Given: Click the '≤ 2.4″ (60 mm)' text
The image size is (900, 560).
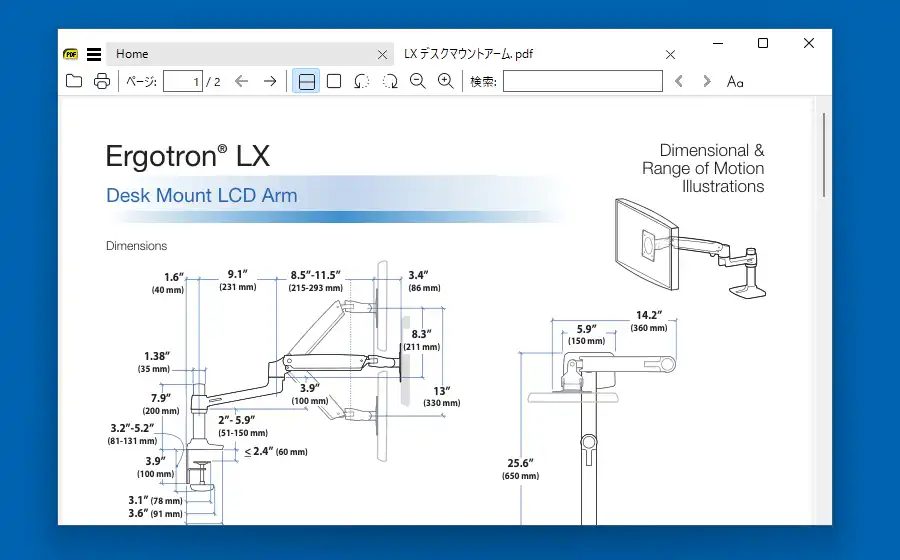Looking at the screenshot, I should [276, 452].
